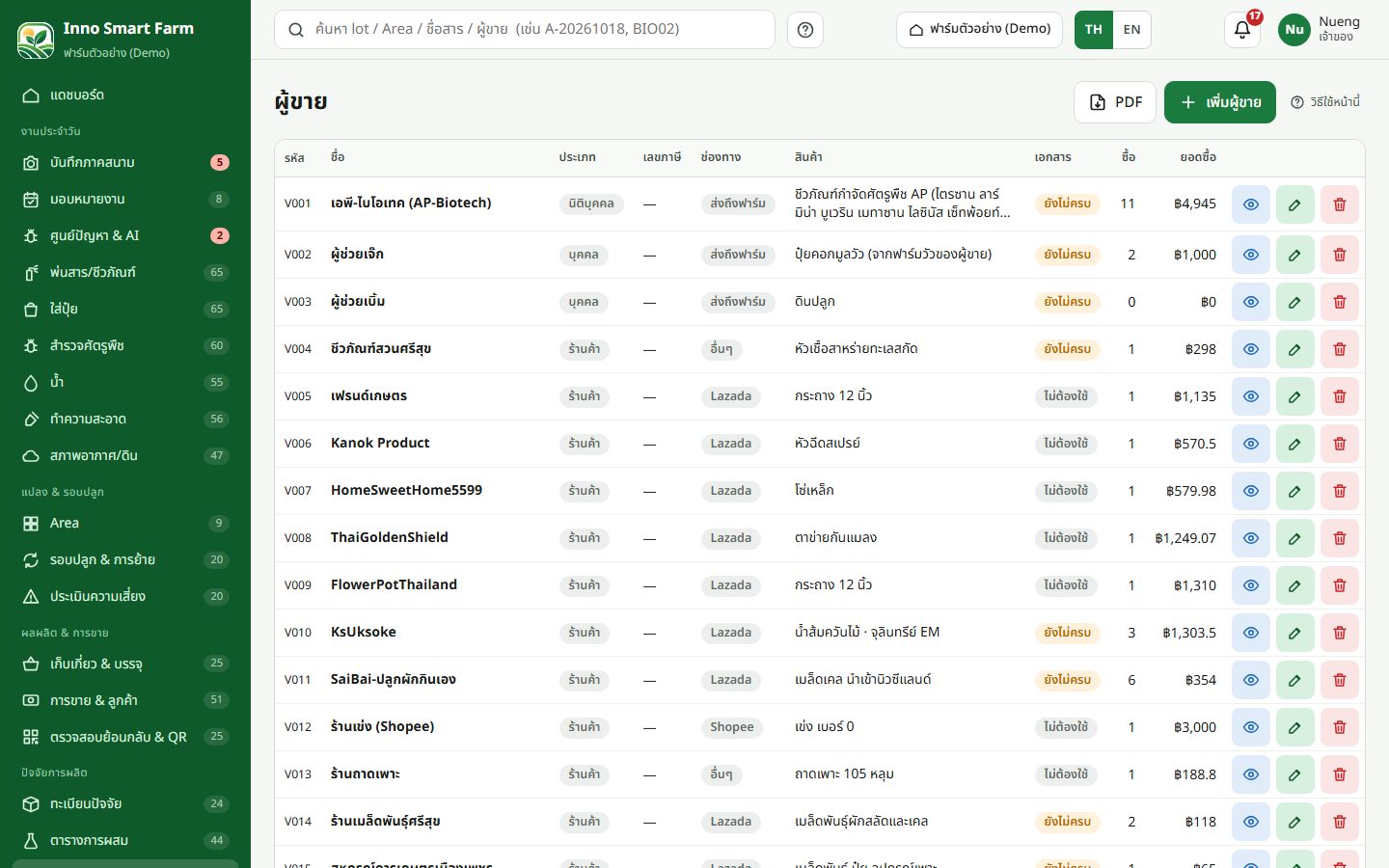
Task: Sort by the ยอดซื้อ column header
Action: 1198,157
